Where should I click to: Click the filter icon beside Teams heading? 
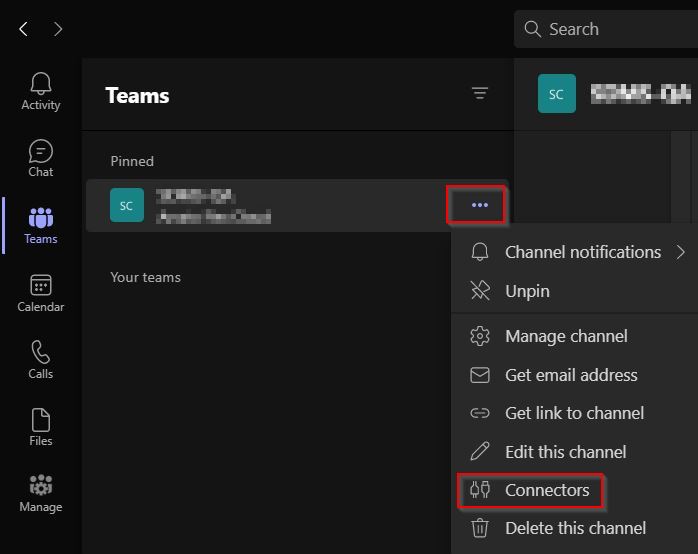click(x=480, y=93)
